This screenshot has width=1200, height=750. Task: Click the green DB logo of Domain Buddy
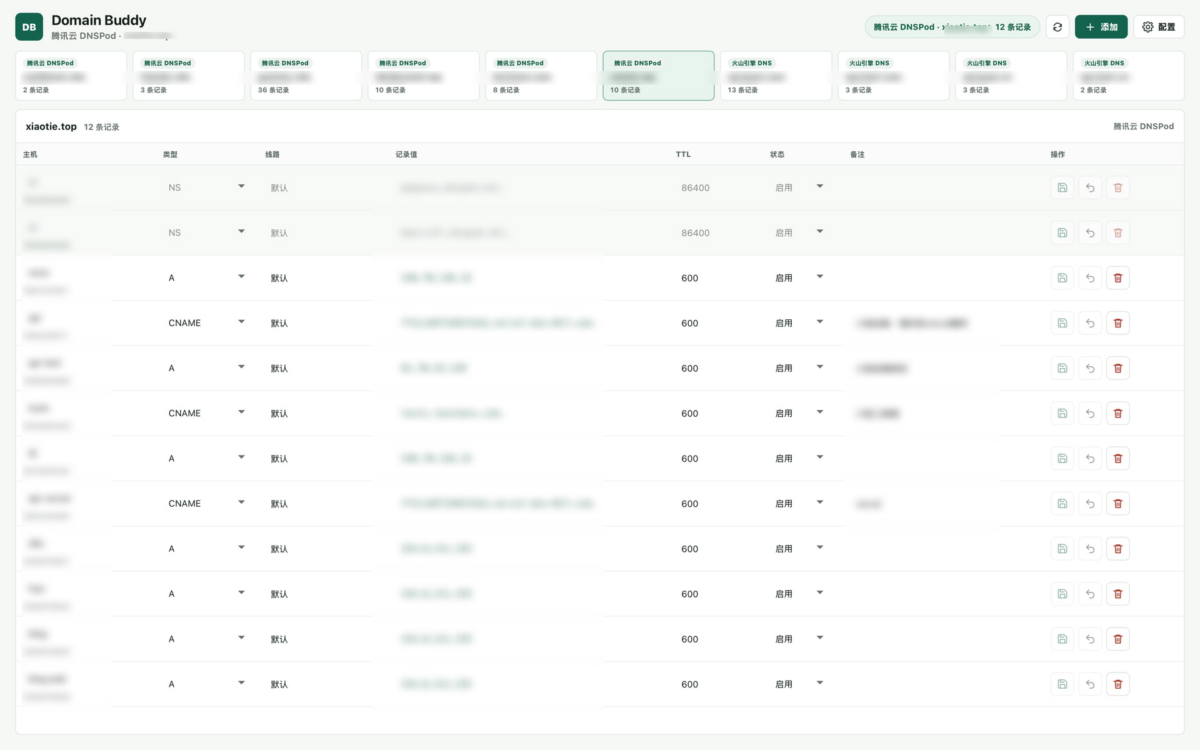click(29, 27)
